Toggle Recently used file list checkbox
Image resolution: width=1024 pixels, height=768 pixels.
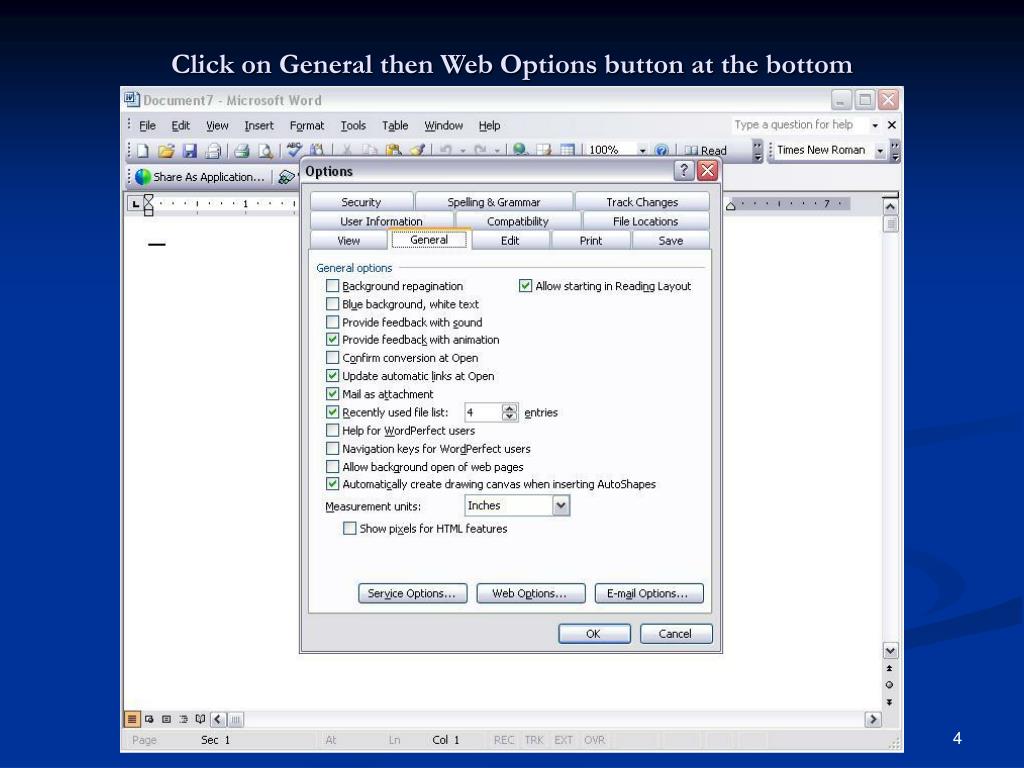point(332,412)
